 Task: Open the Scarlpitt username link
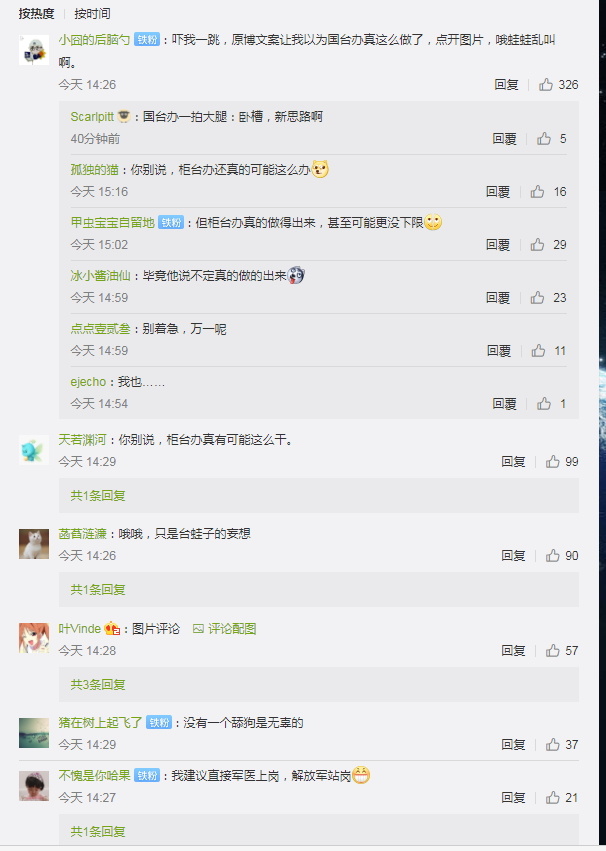point(92,117)
